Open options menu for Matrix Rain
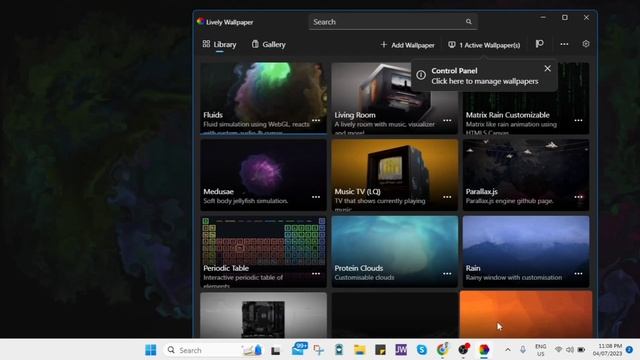 (578, 120)
